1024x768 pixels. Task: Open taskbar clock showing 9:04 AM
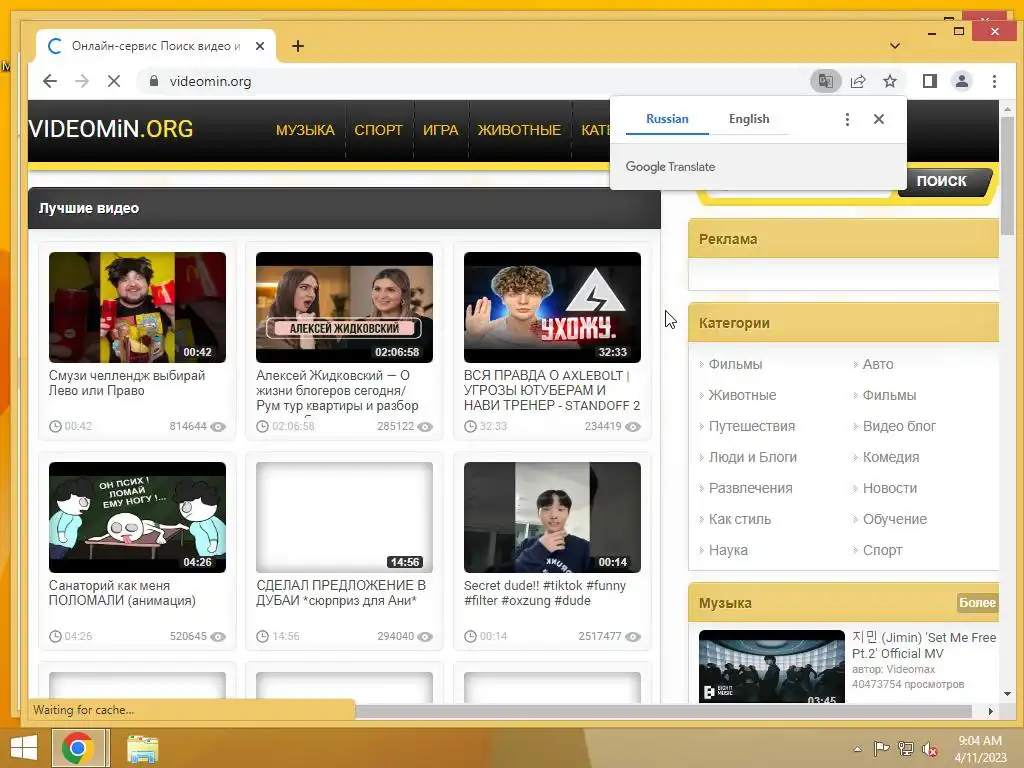click(980, 749)
